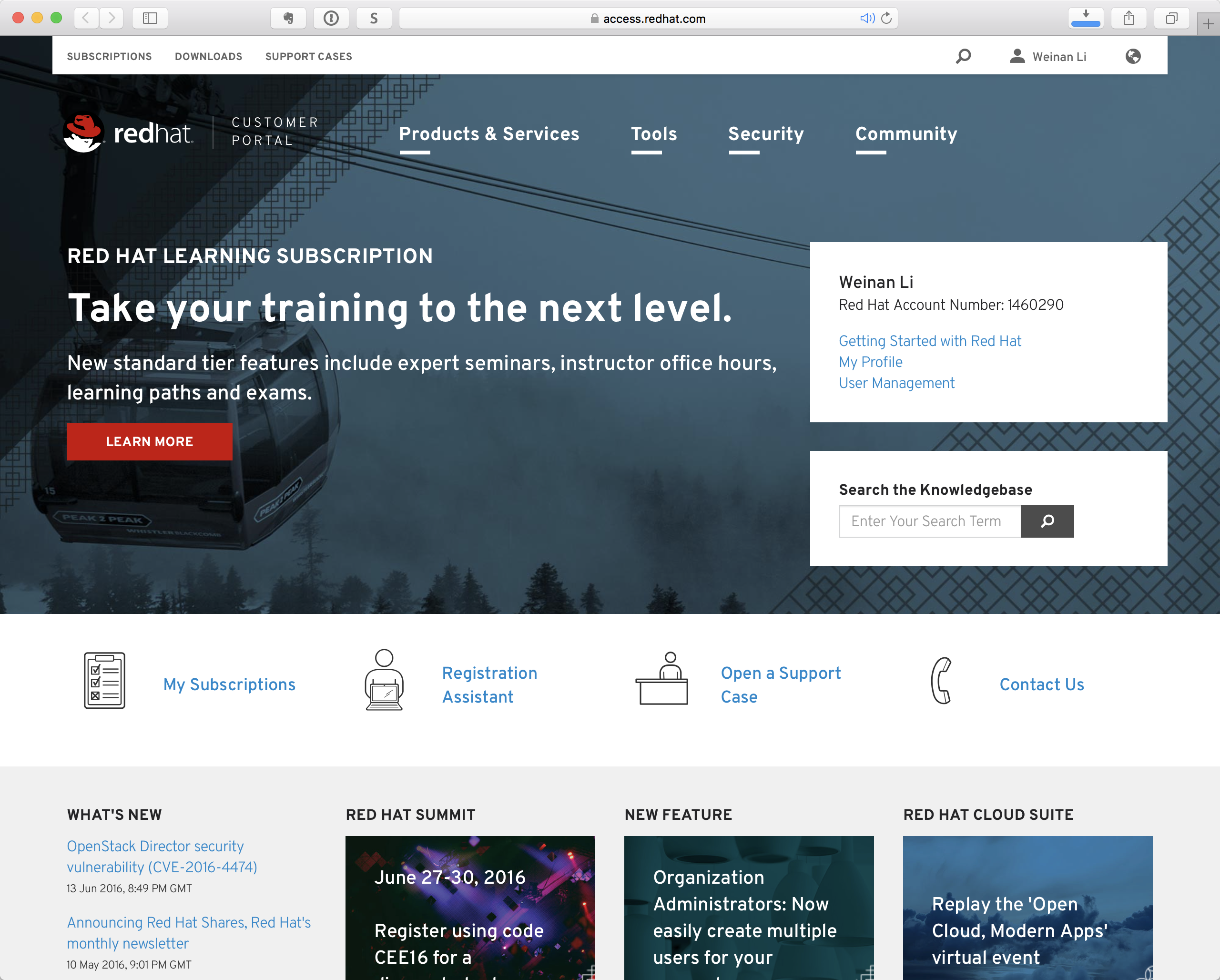1220x980 pixels.
Task: Open SUPPORT CASES in top navigation
Action: click(308, 56)
